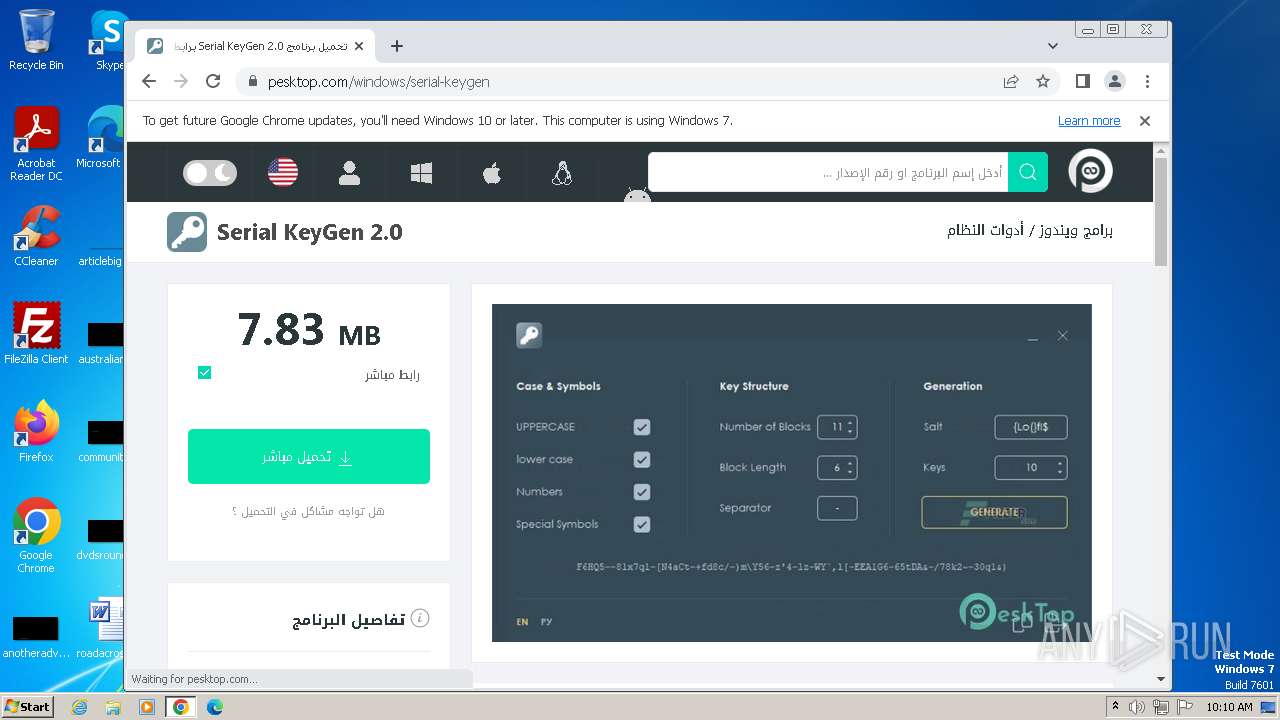Screen dimensions: 1280x720
Task: Click the green search magnifier button
Action: click(x=1028, y=172)
